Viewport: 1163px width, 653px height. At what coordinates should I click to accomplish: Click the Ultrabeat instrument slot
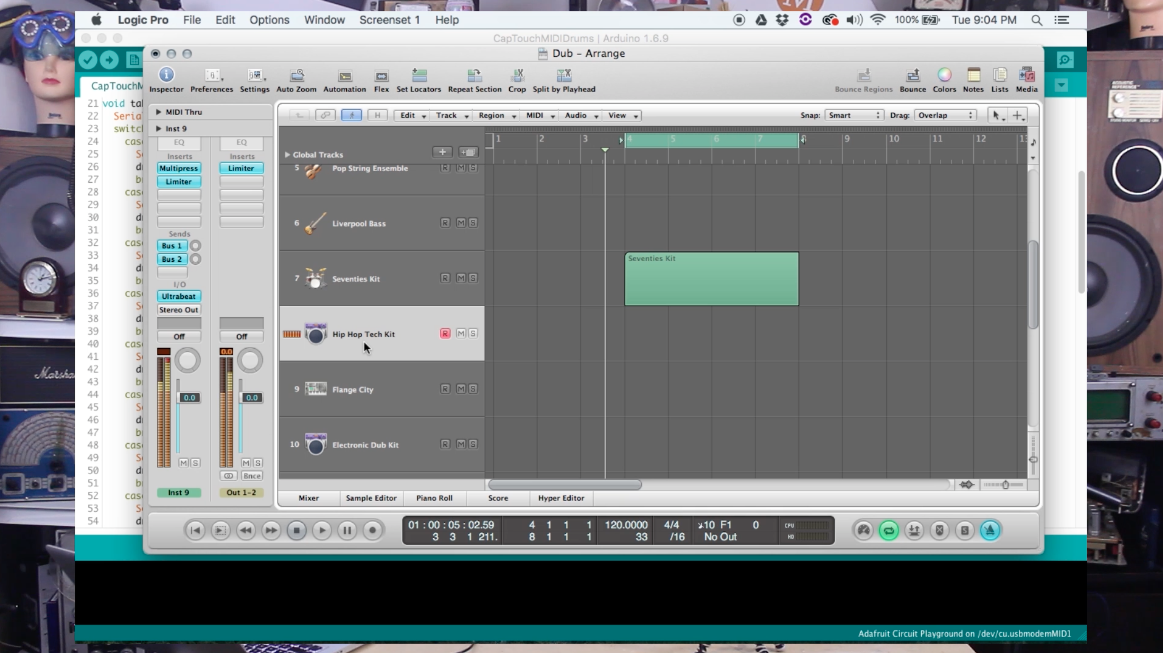179,297
